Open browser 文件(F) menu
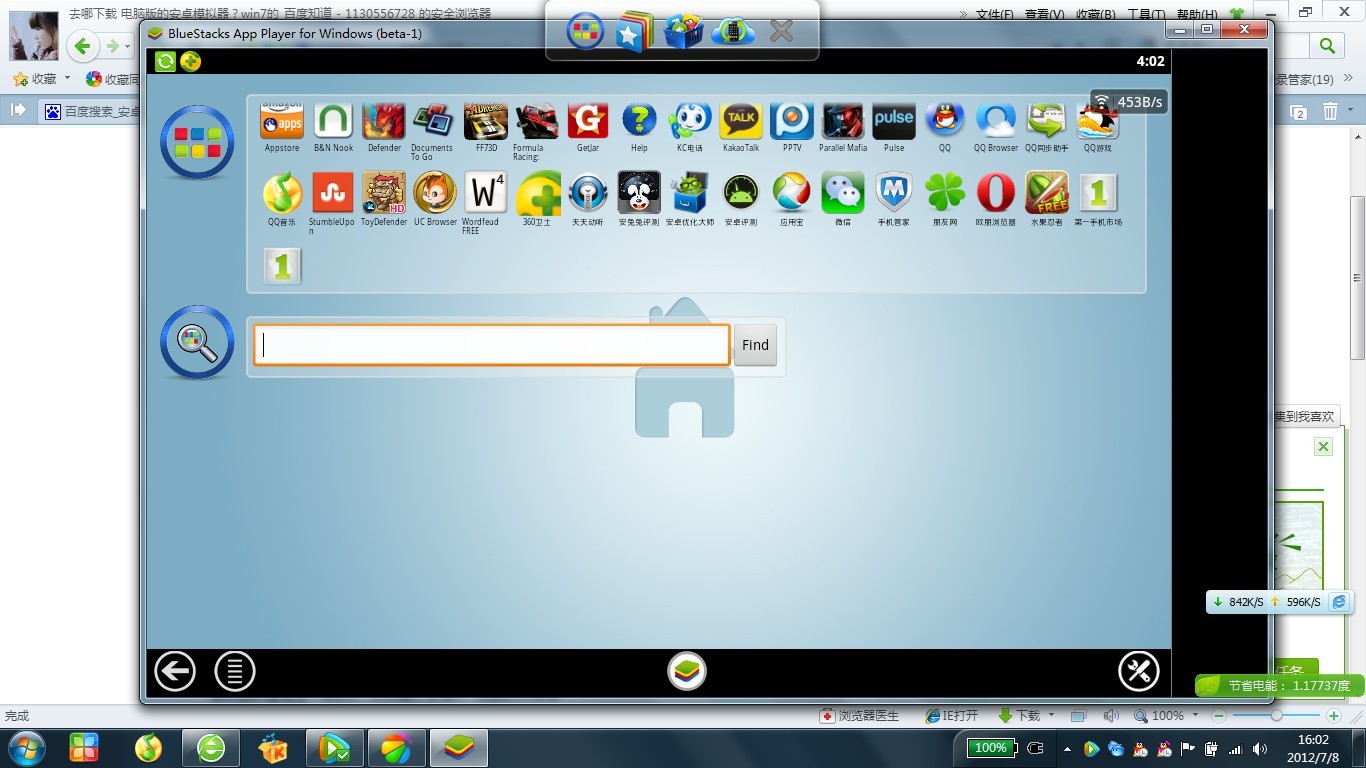This screenshot has width=1366, height=768. 994,15
